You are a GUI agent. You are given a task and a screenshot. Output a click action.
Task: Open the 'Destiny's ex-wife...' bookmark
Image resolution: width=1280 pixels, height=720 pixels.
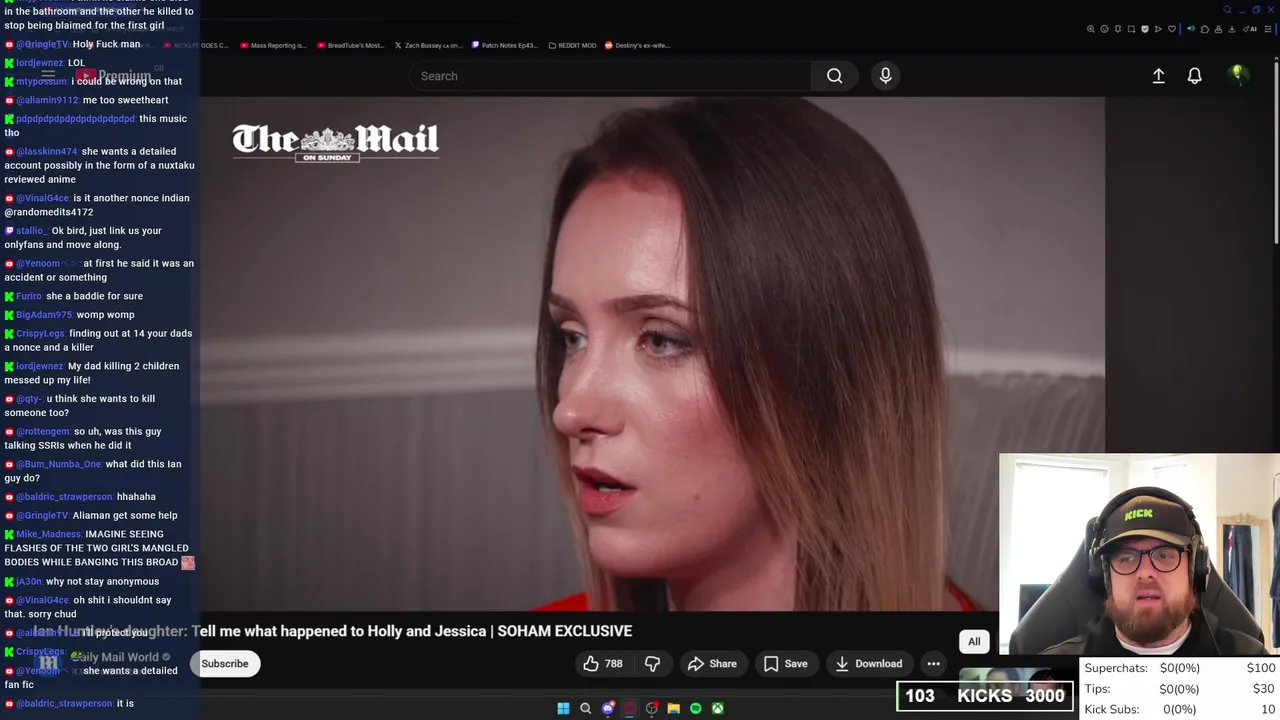[x=637, y=45]
